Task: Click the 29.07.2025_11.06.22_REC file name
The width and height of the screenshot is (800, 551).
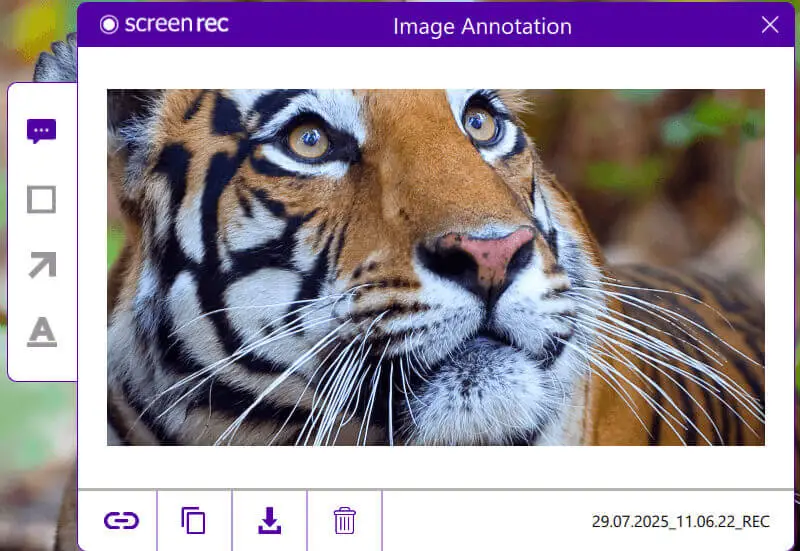Action: [680, 521]
